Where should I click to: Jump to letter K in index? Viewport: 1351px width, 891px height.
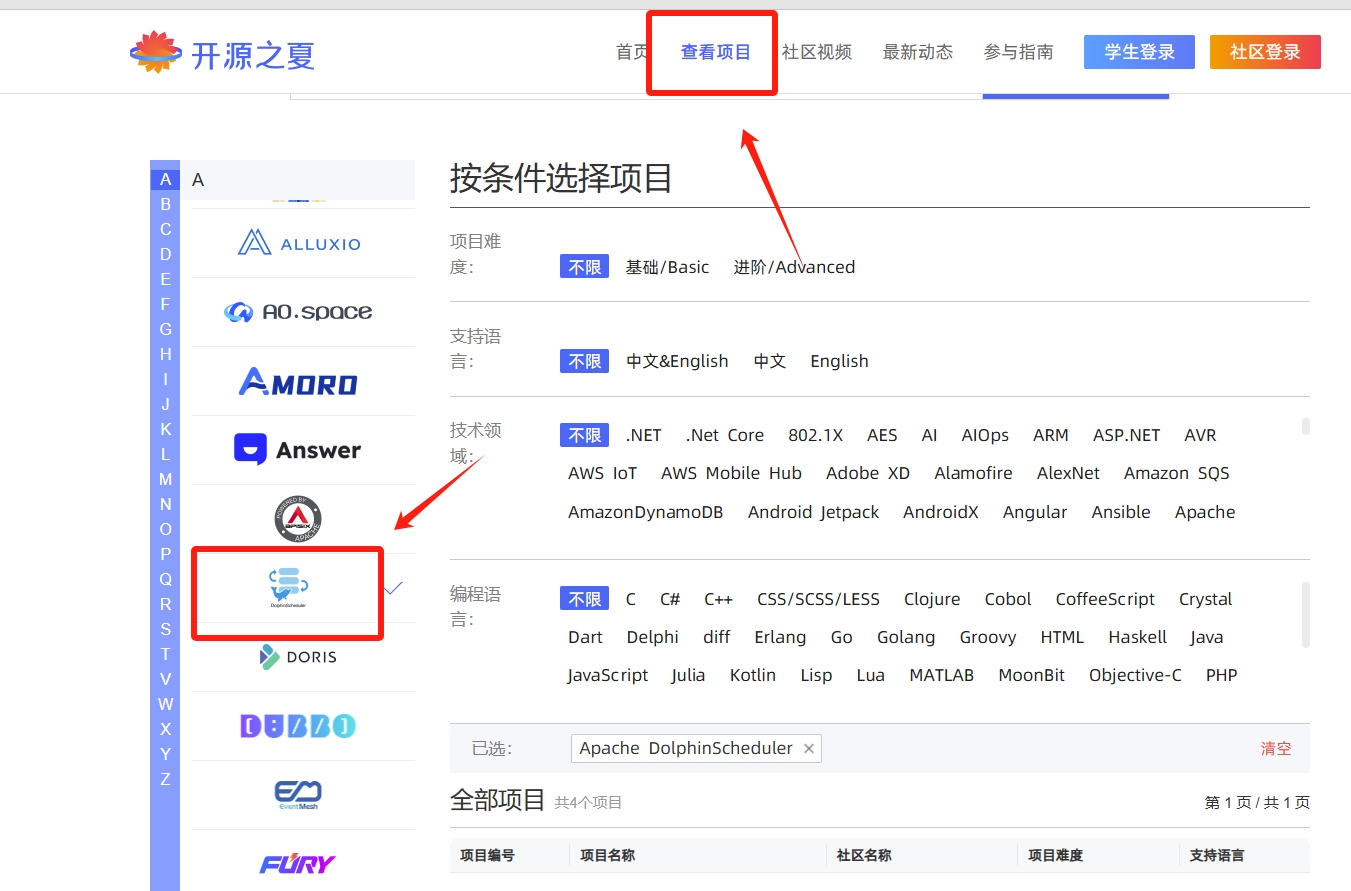point(165,429)
